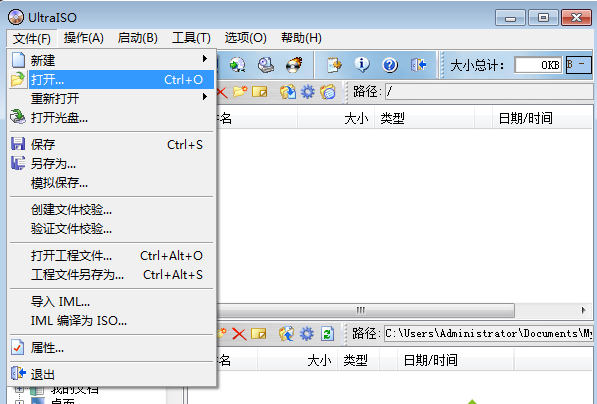Click the mount to virtual drive icon

[x=266, y=65]
